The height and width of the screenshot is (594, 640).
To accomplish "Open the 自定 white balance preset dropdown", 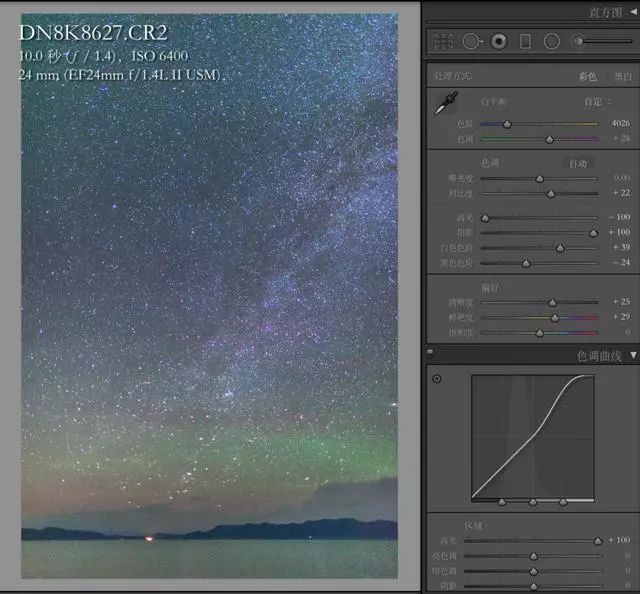I will 598,102.
